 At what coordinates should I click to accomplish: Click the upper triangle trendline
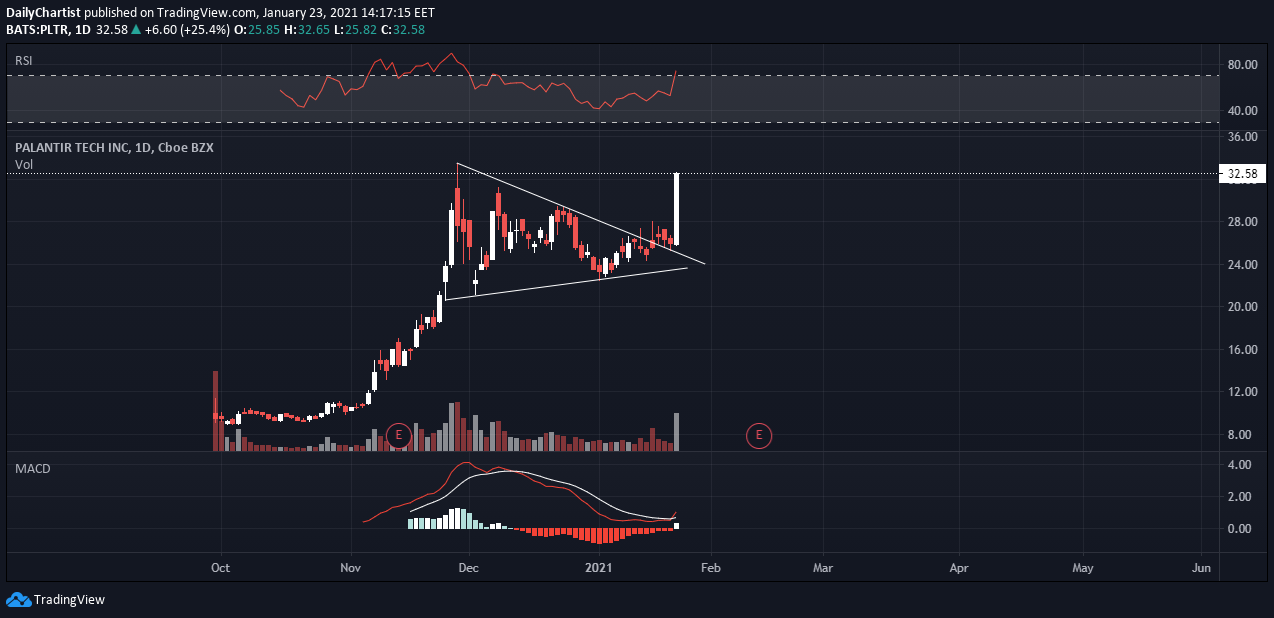(580, 213)
